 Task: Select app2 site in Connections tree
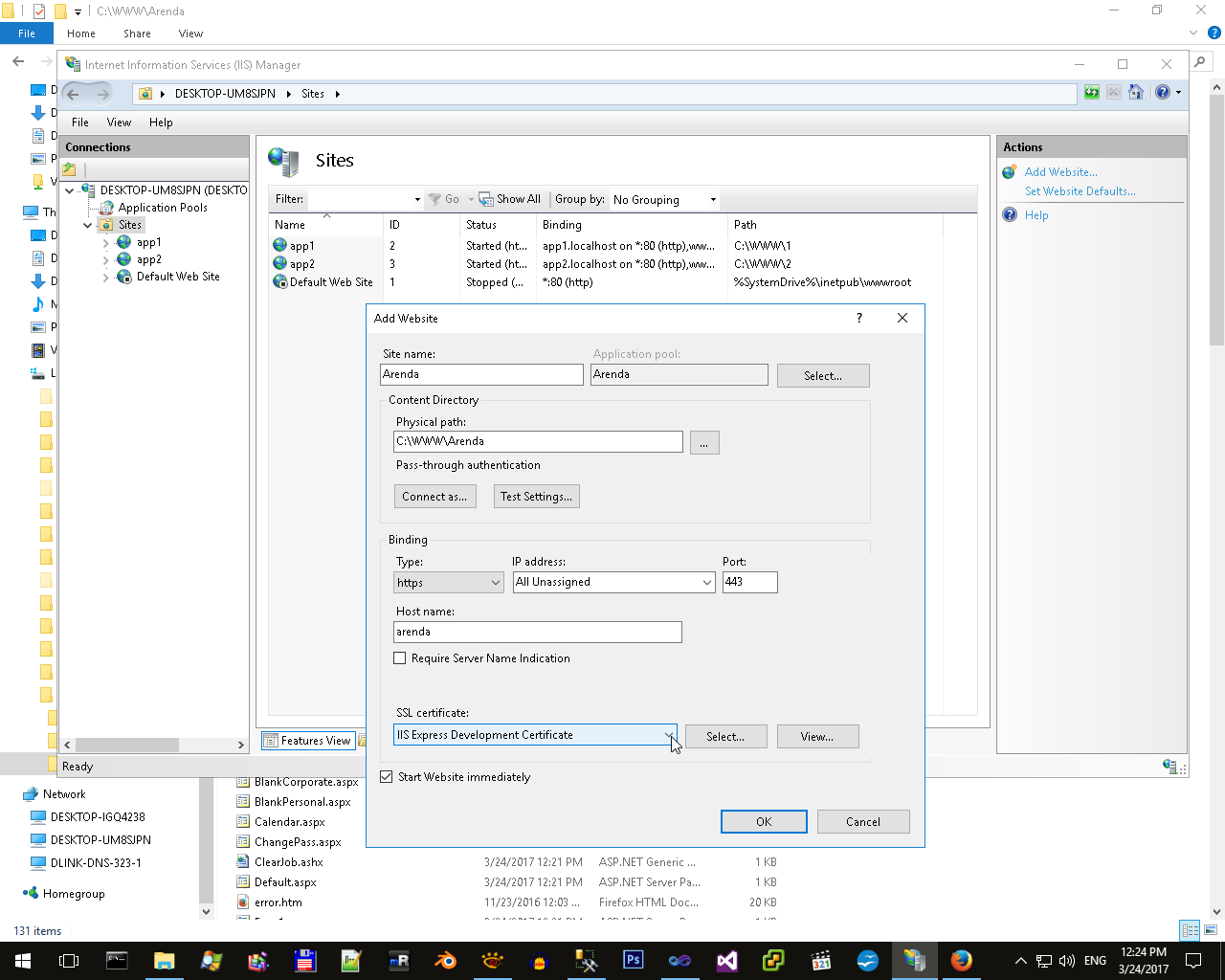pos(148,259)
